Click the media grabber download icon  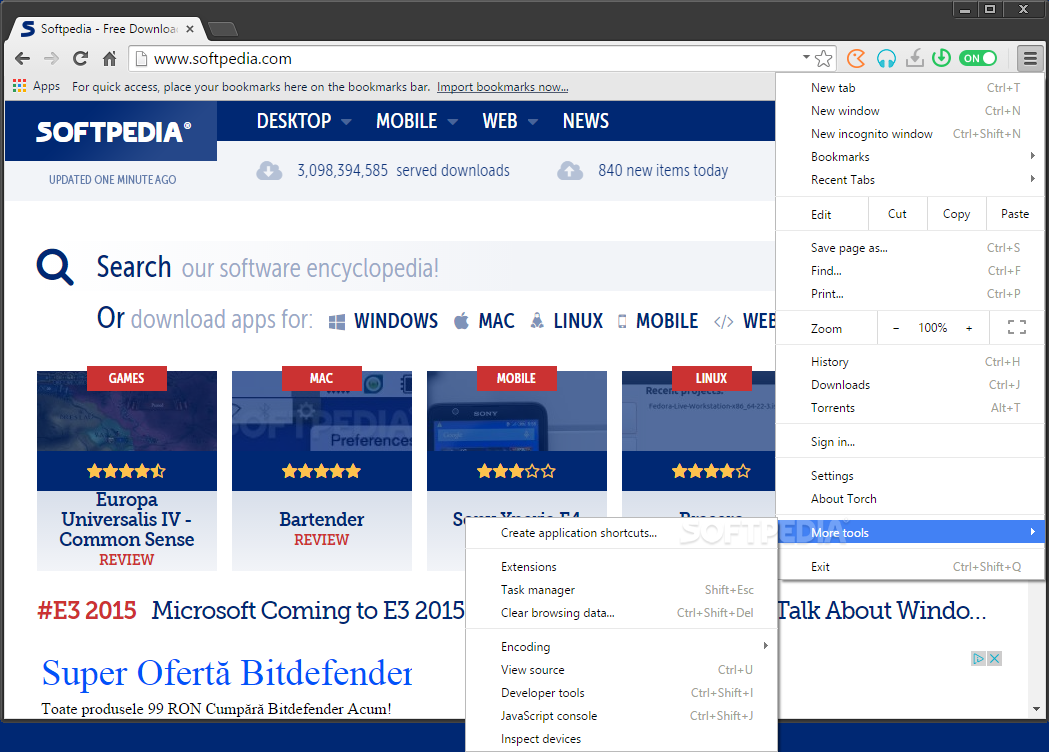(x=915, y=59)
